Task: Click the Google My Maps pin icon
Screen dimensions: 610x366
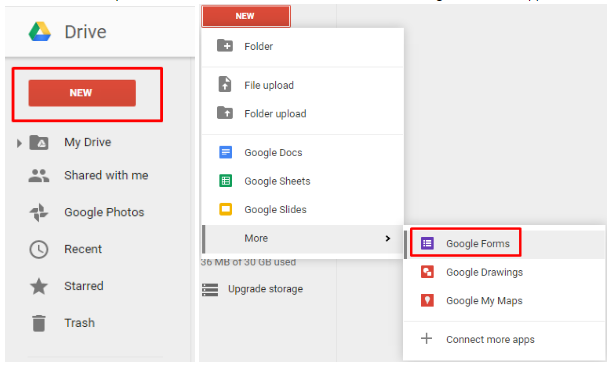Action: tap(427, 300)
